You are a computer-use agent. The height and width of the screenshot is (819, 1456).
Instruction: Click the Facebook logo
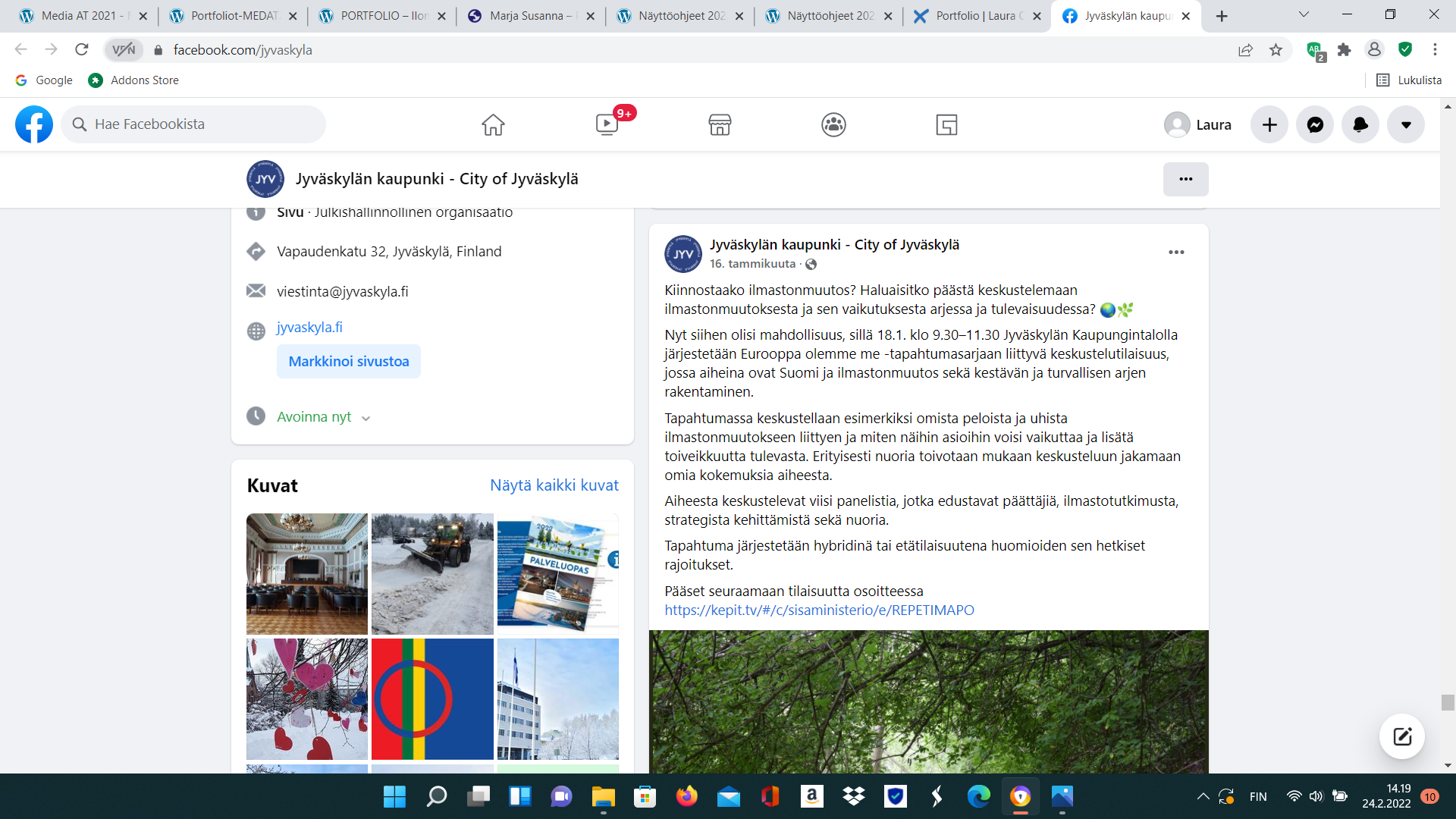[x=34, y=124]
